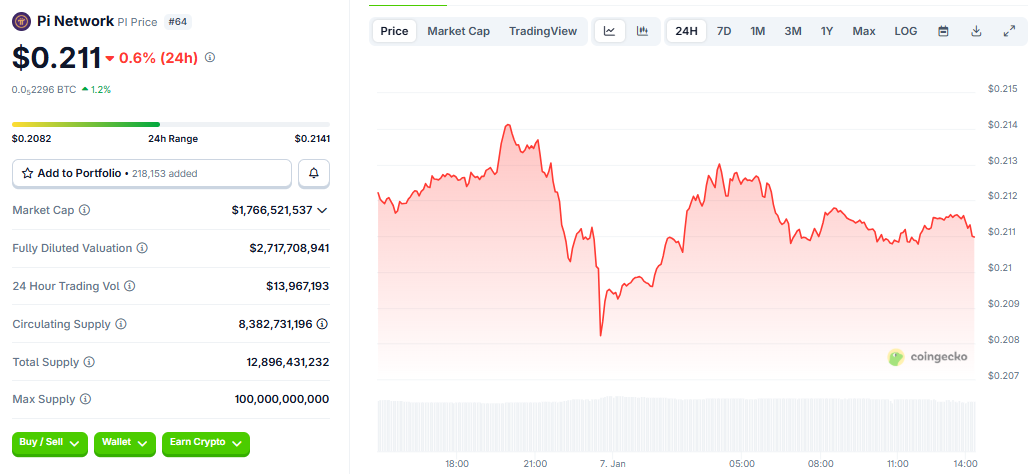Click the info icon after 8,382,731,196 value
The image size is (1035, 474).
pyautogui.click(x=322, y=324)
